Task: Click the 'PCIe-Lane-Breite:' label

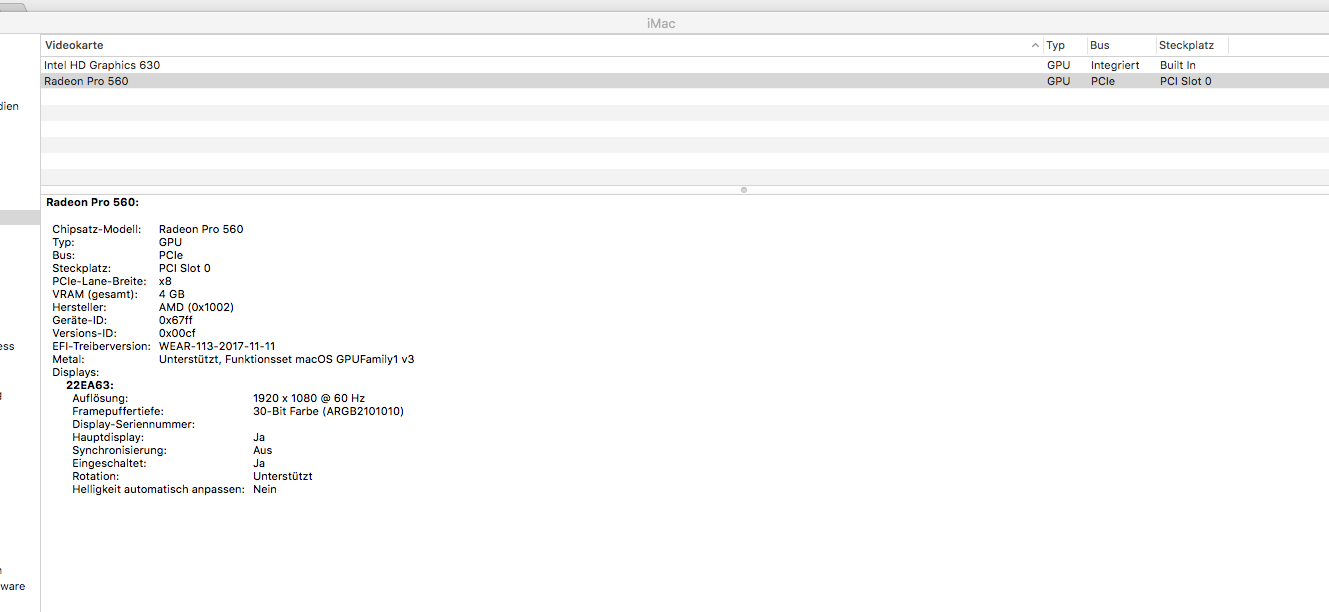Action: click(x=99, y=281)
